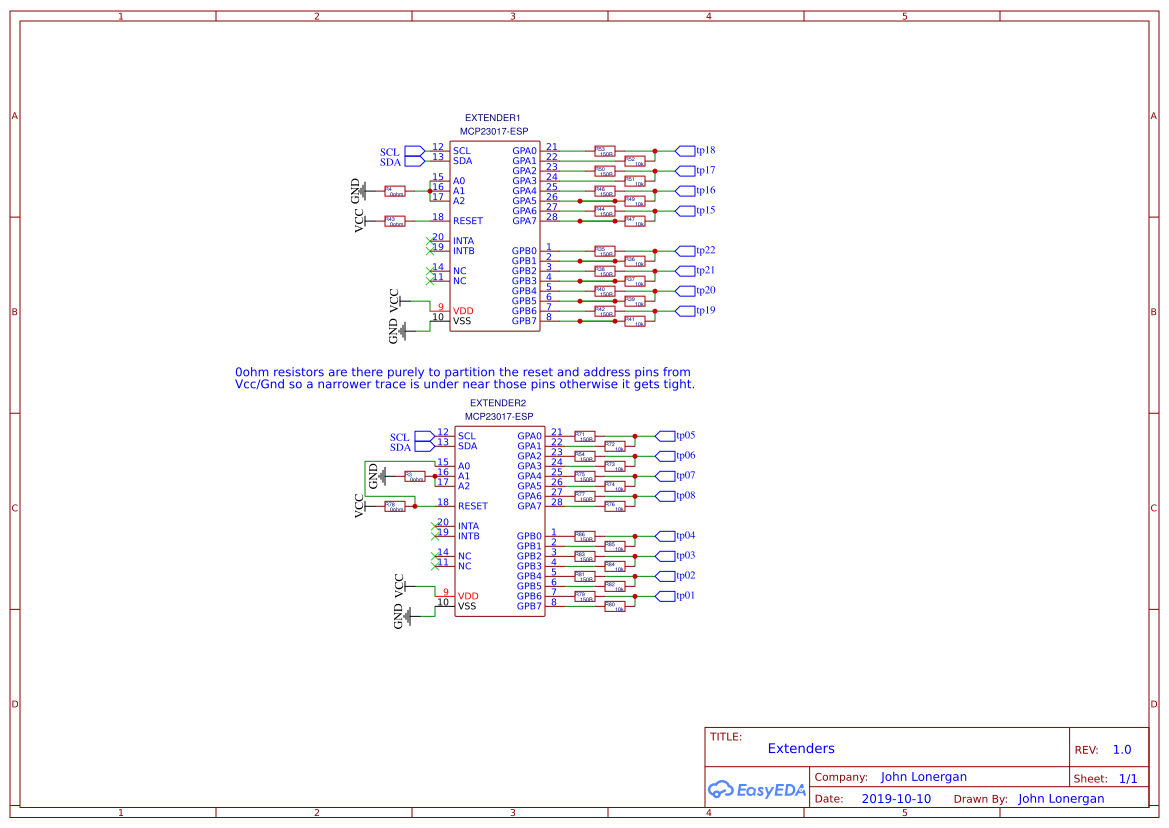The image size is (1169, 828).
Task: Select resistor R43 on EXTENDER1 RESET line
Action: tap(395, 221)
